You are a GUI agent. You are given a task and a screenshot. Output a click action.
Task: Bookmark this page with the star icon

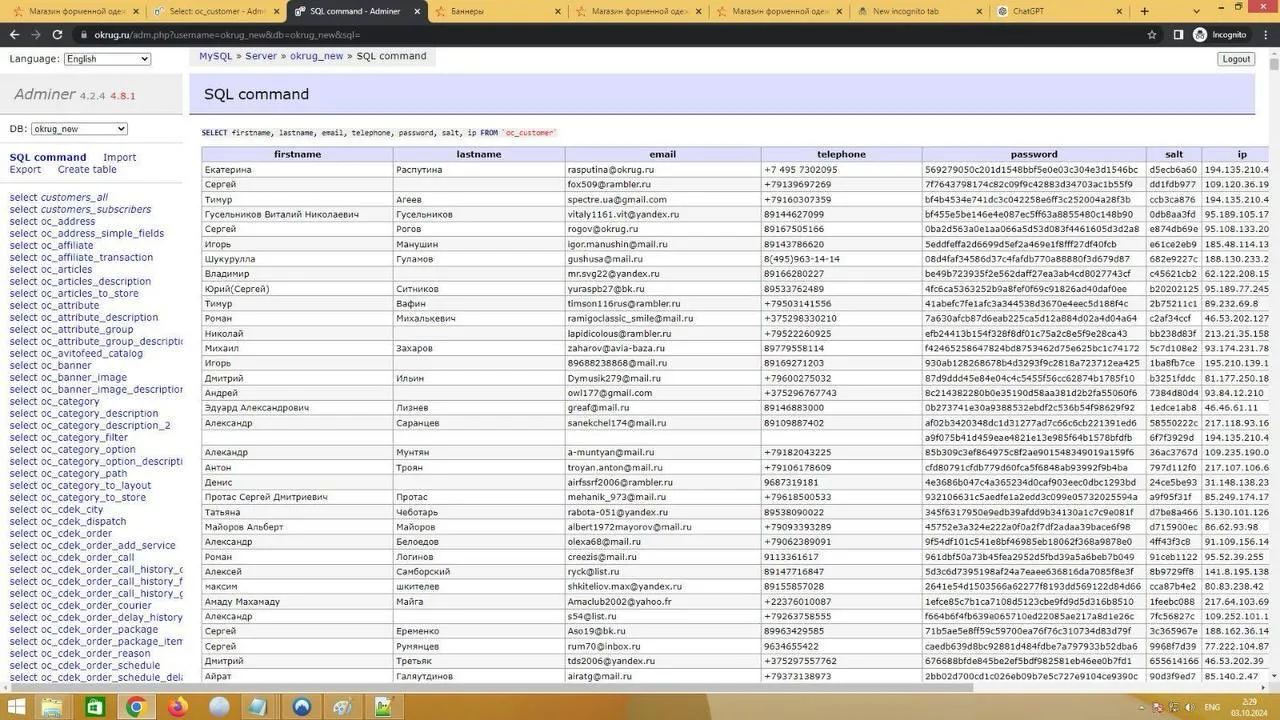pyautogui.click(x=1152, y=35)
